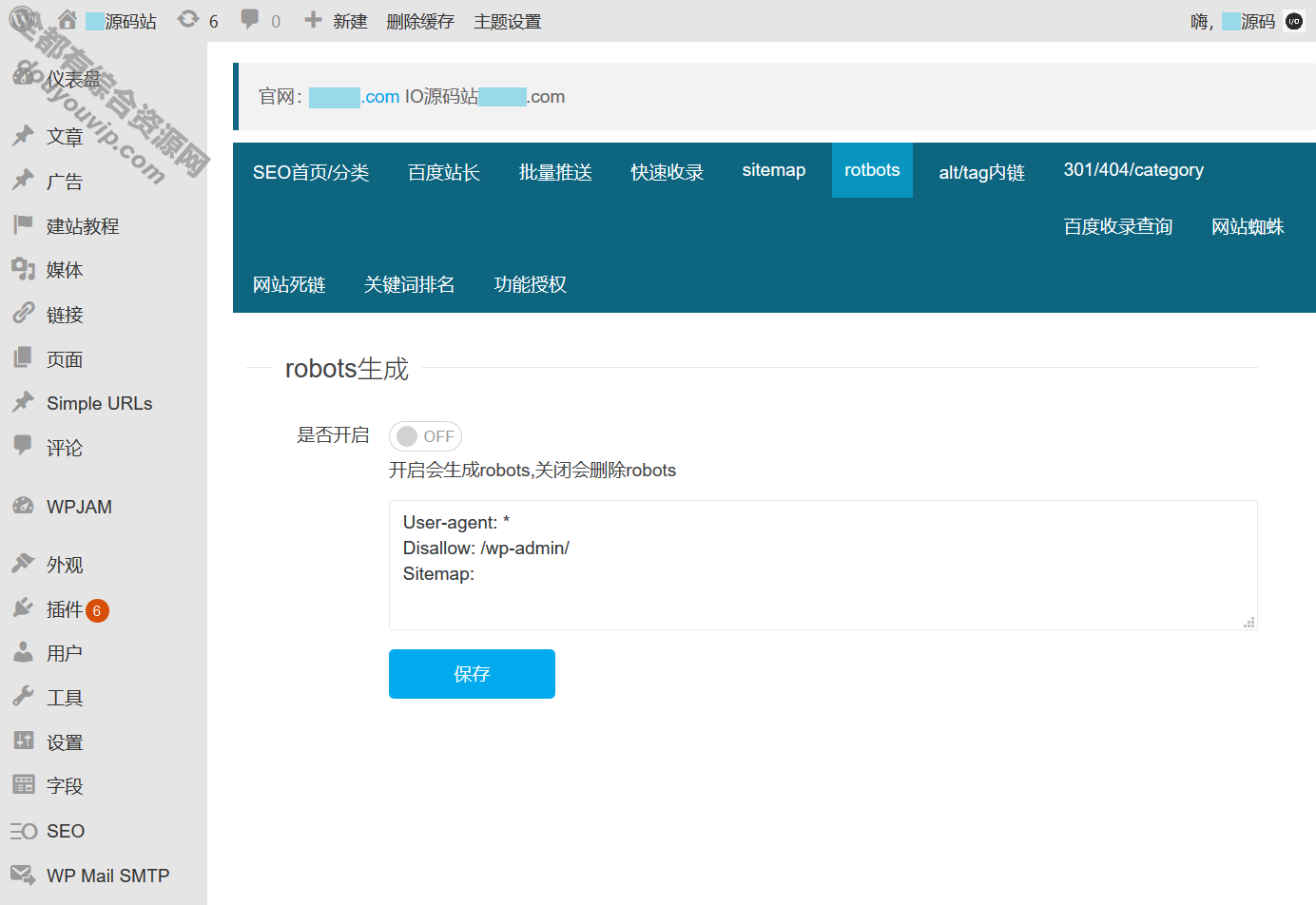The width and height of the screenshot is (1316, 905).
Task: Click the 源码站 site name in admin bar
Action: click(121, 21)
